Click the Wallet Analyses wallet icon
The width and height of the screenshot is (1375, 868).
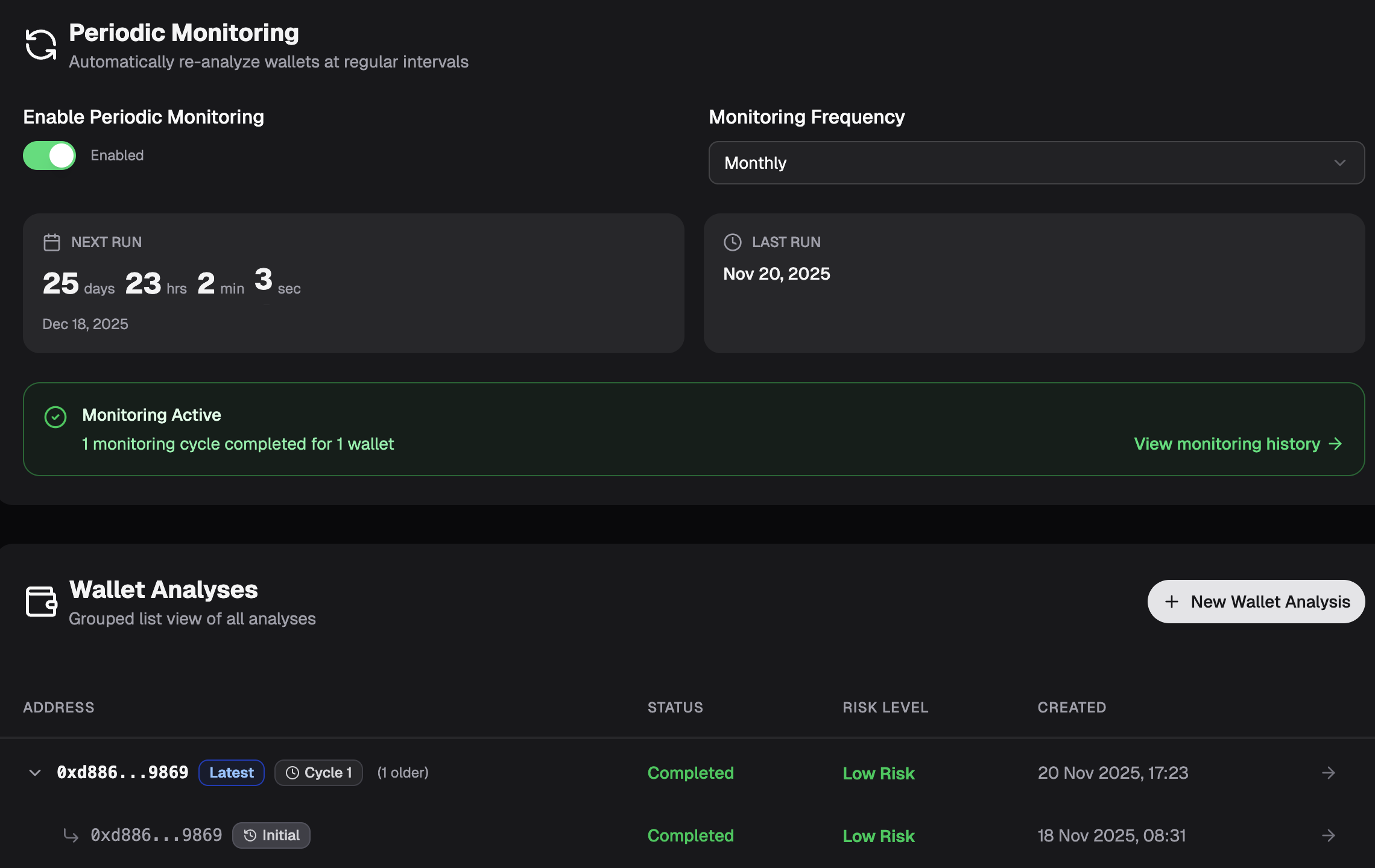41,601
